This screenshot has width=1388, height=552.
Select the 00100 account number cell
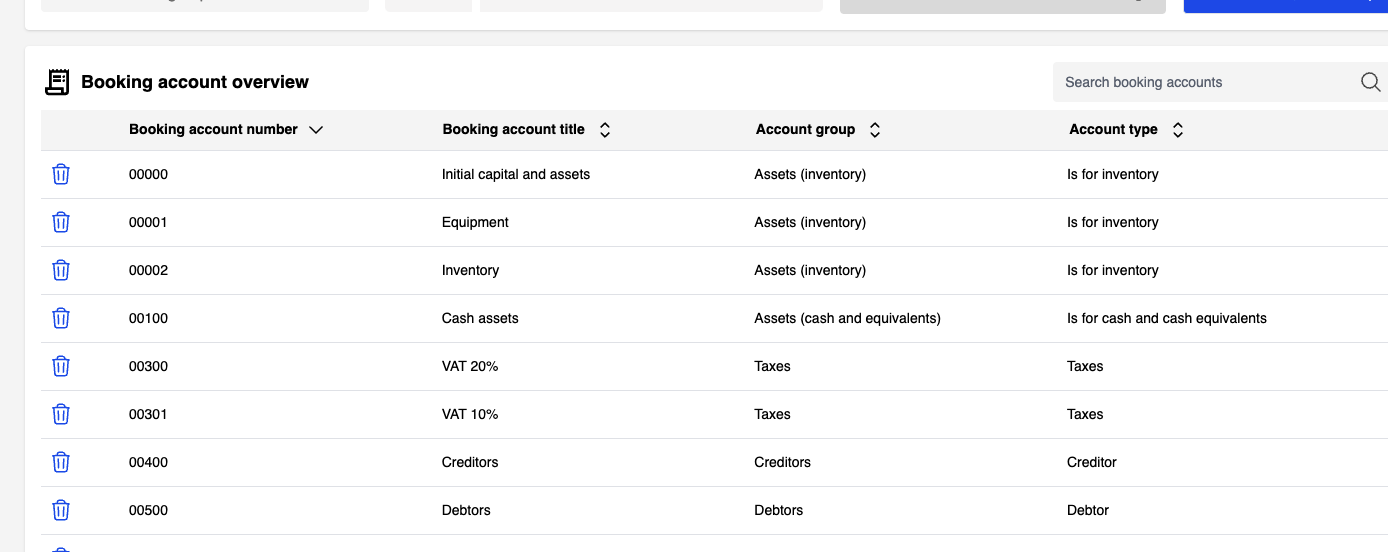click(x=148, y=318)
